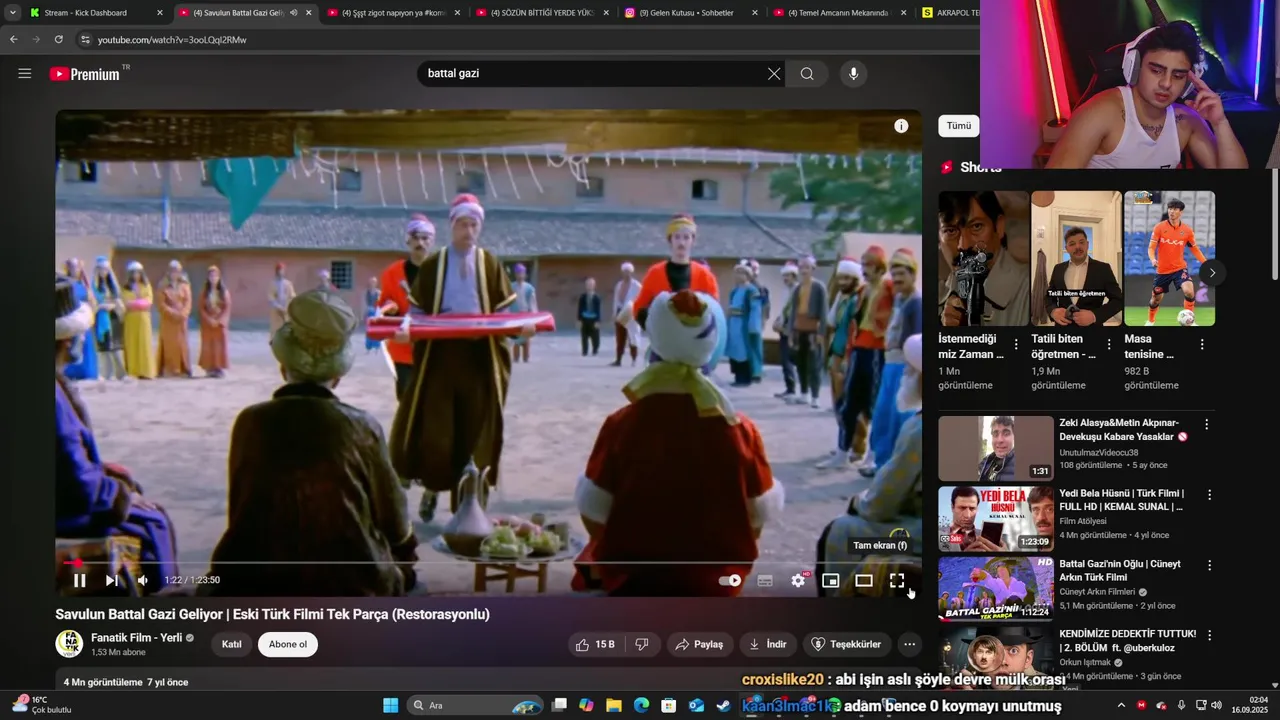Close the Stream - Kick Dashboard tab
The height and width of the screenshot is (720, 1280).
click(x=159, y=13)
